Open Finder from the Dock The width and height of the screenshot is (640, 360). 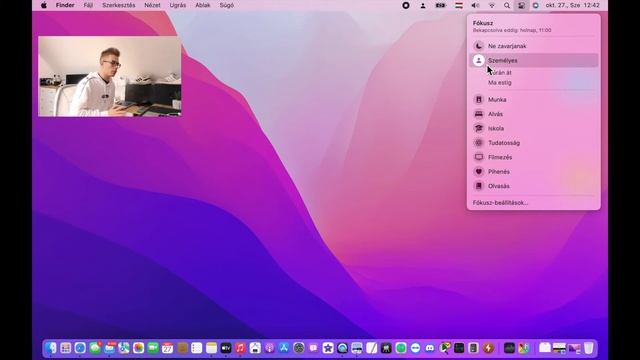point(51,348)
